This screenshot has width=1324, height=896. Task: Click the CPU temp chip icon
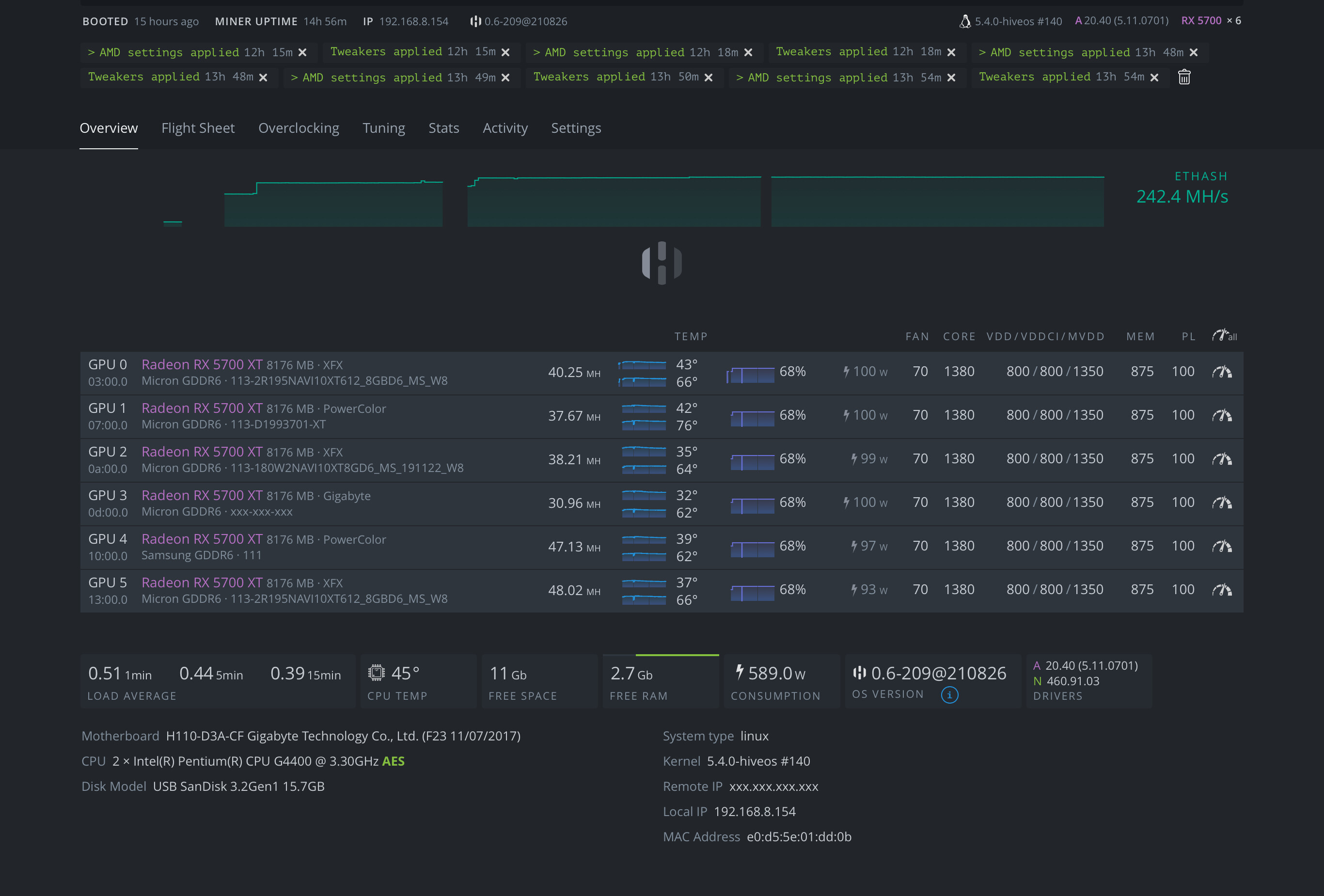[x=376, y=673]
